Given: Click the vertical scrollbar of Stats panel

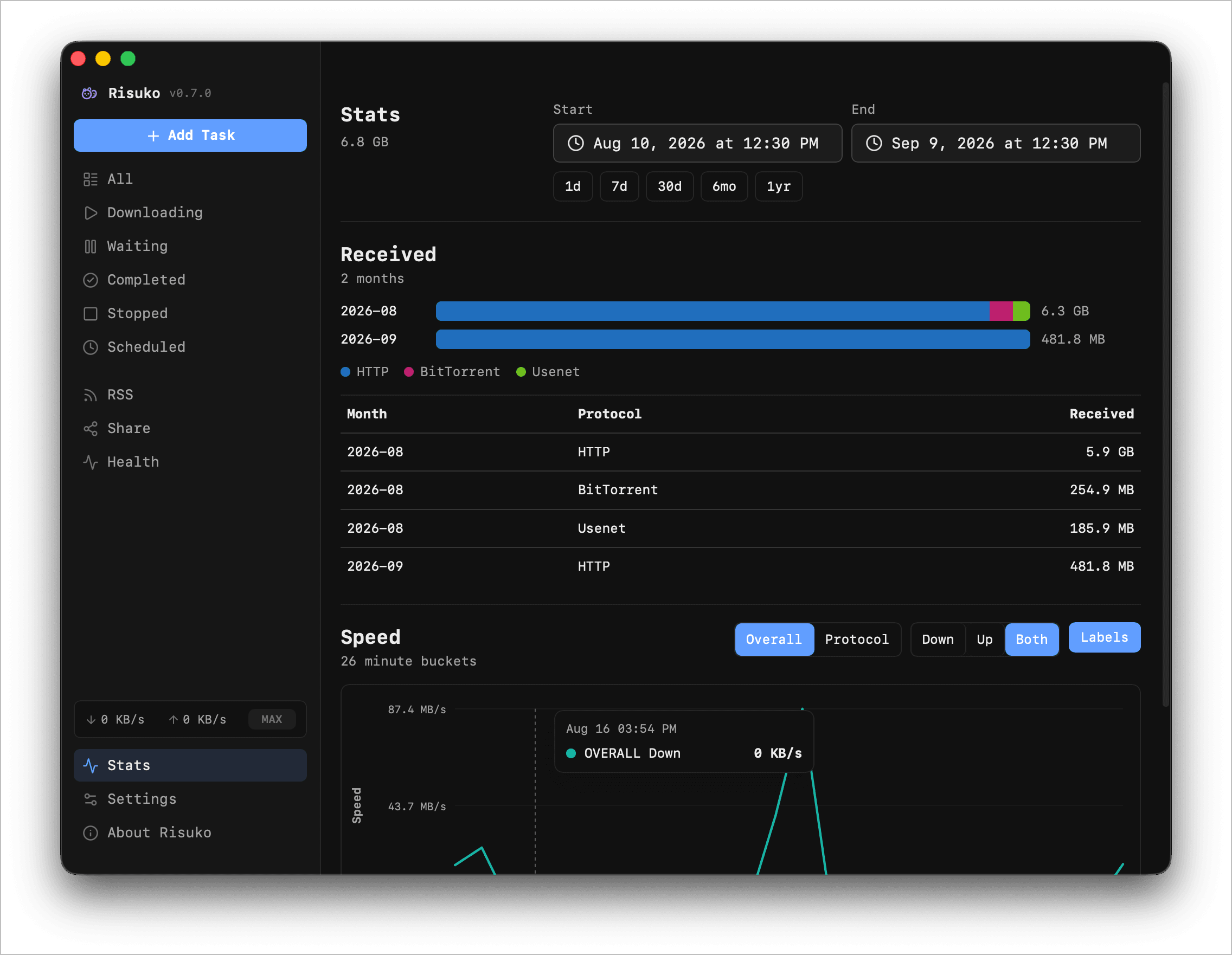Looking at the screenshot, I should click(x=1165, y=395).
